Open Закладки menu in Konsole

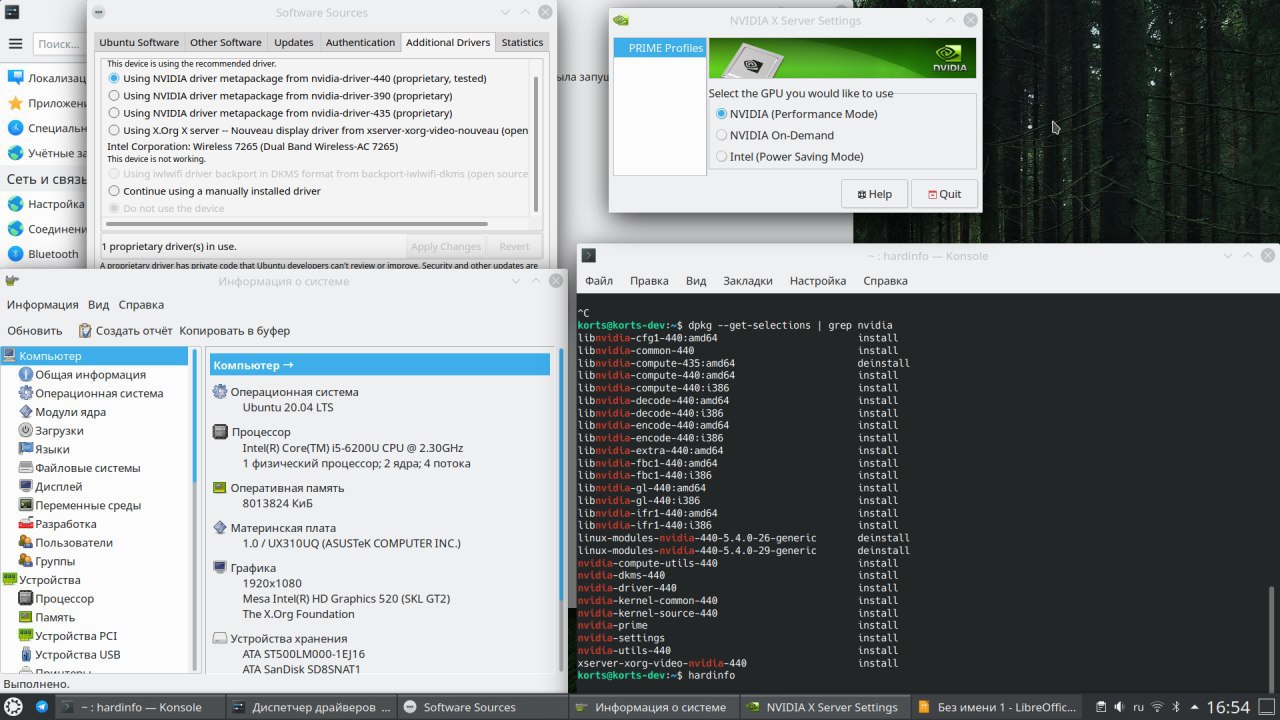coord(748,281)
